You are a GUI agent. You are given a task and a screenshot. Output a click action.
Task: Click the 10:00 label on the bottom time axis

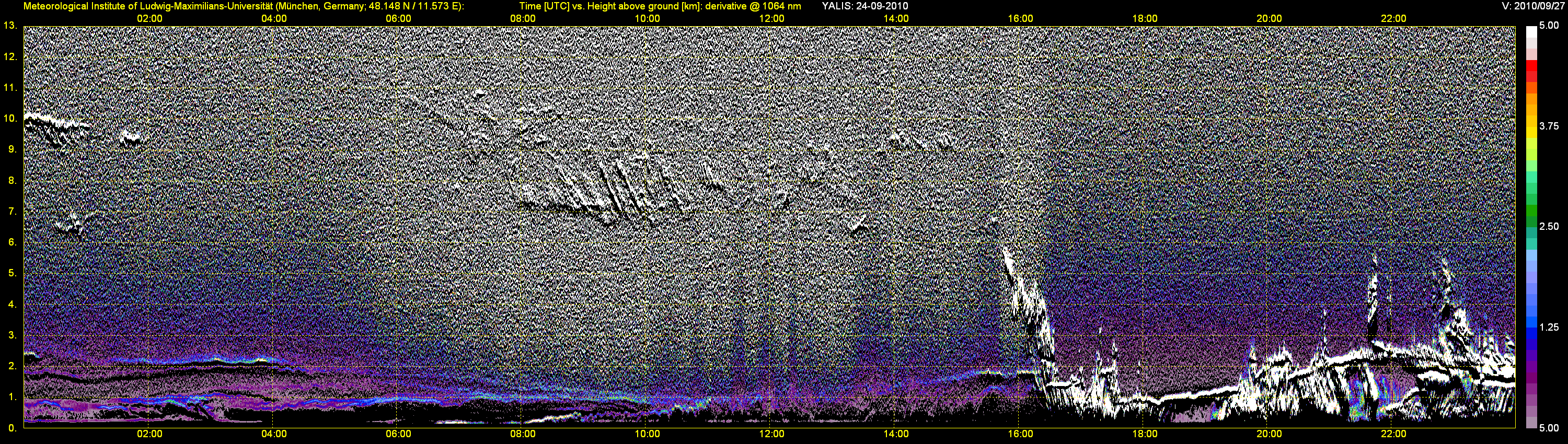[647, 434]
